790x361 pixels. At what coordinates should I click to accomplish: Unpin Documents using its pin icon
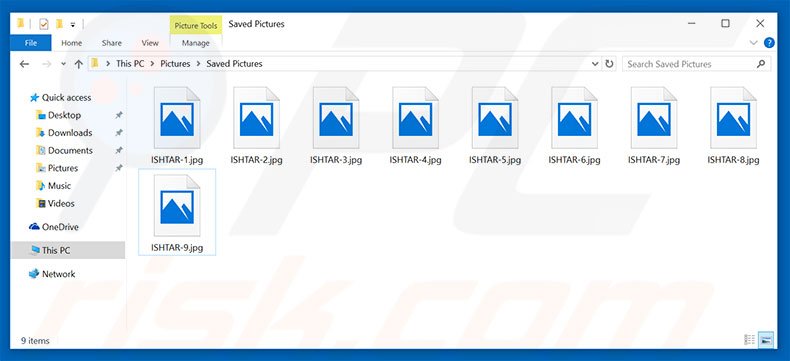pos(118,151)
